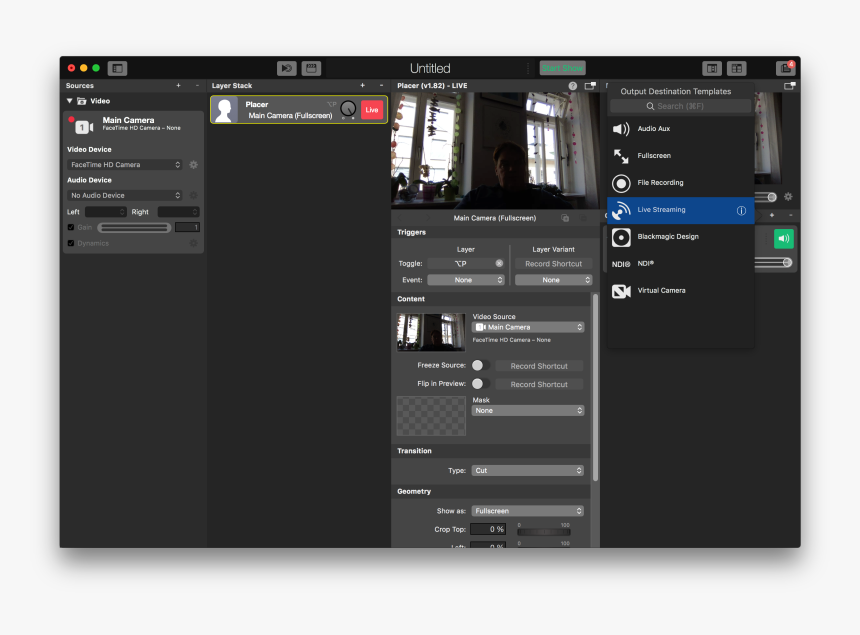Click Record Shortcut for Freeze Source
The width and height of the screenshot is (860, 635).
point(539,366)
